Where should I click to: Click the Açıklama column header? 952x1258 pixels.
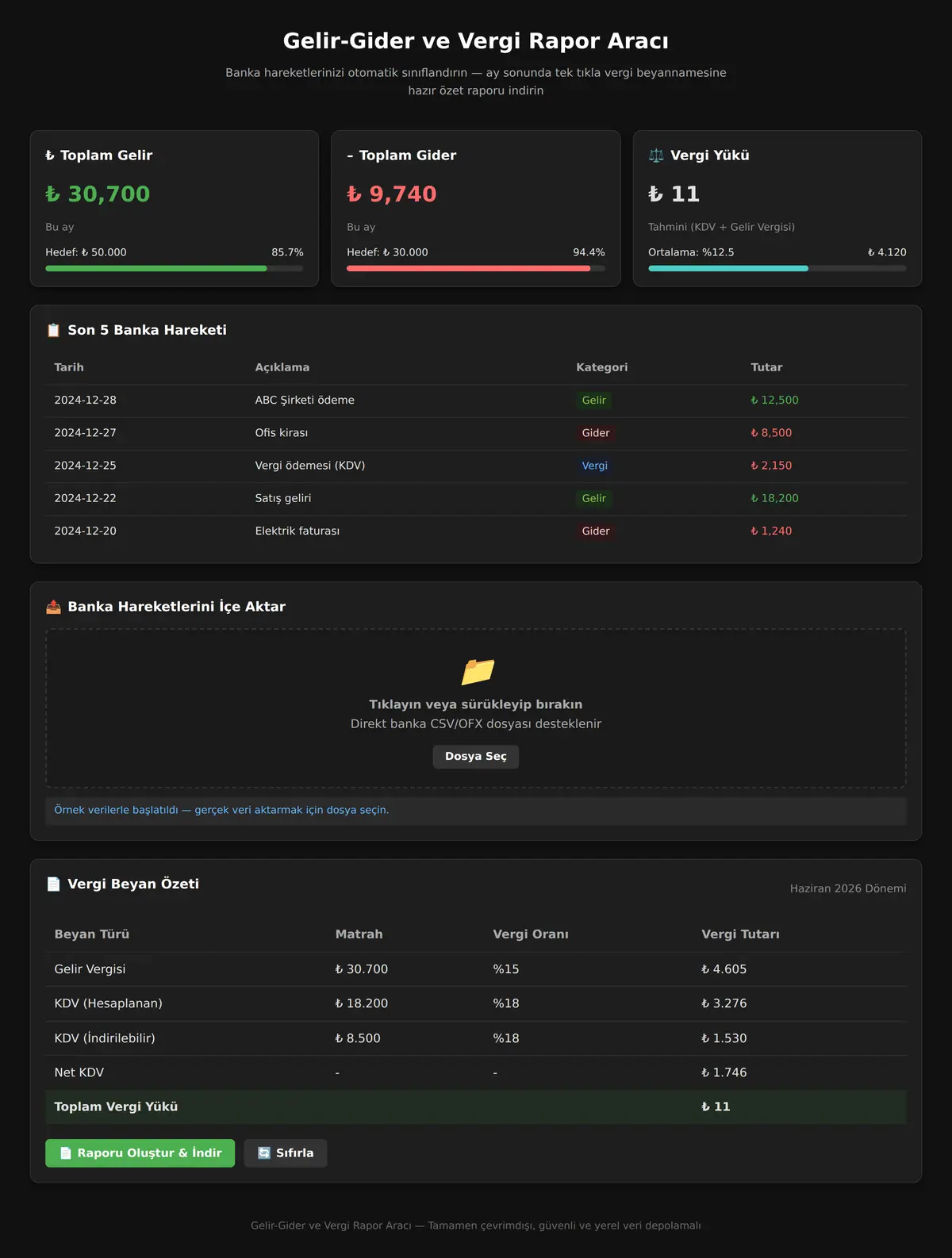click(x=282, y=367)
